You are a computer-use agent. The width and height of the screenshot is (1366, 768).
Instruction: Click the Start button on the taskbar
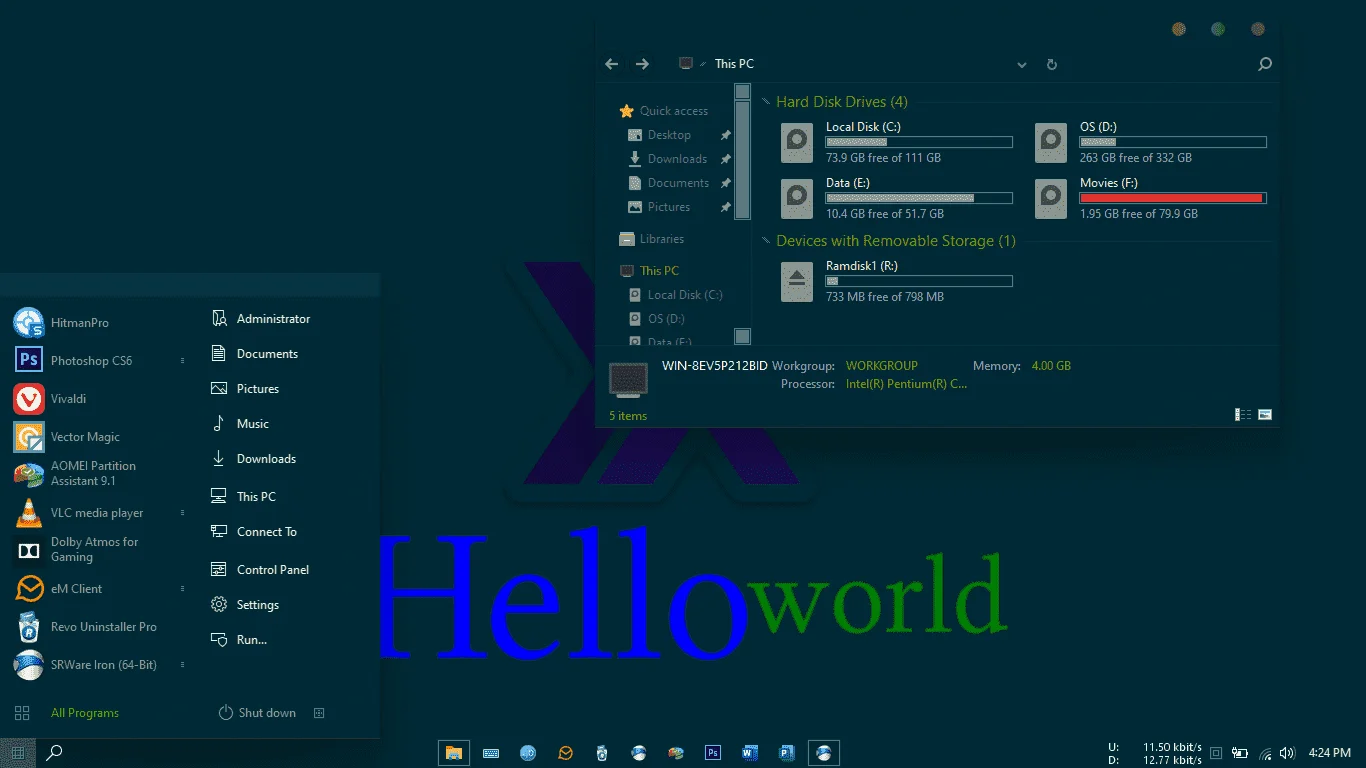(18, 753)
